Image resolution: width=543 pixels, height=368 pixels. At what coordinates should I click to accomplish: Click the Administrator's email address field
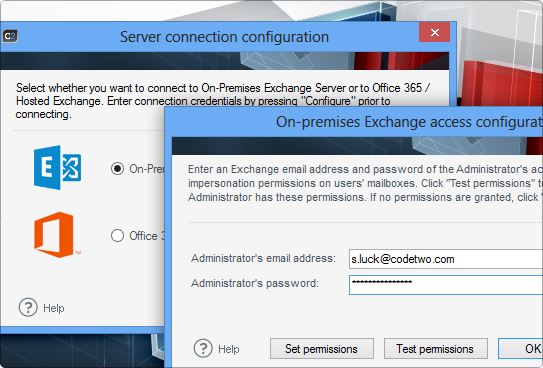click(446, 259)
